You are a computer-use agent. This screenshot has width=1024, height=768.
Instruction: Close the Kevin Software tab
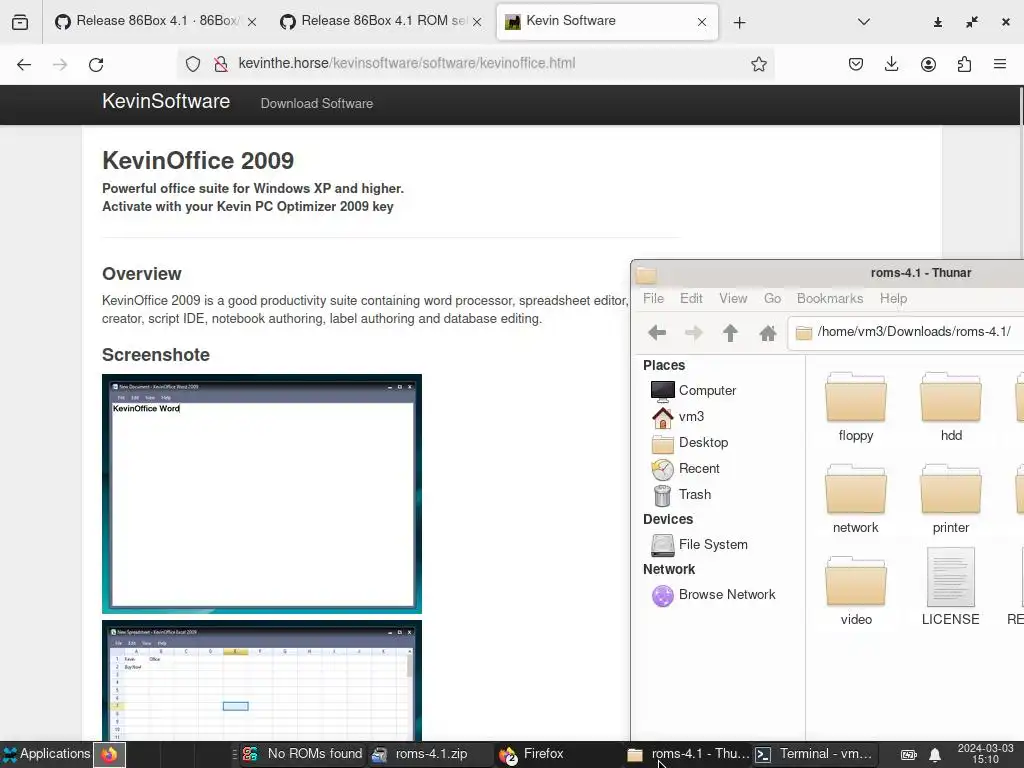(x=701, y=22)
